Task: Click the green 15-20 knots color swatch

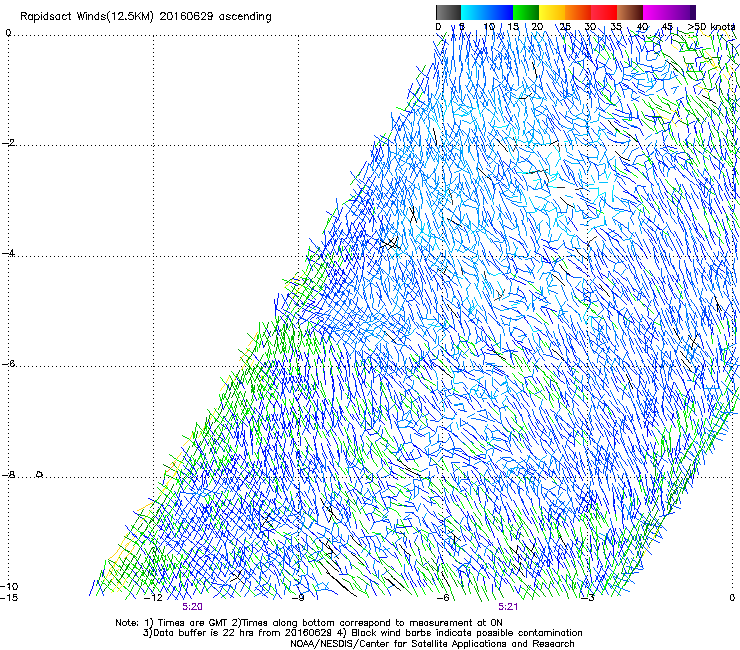Action: pos(526,12)
